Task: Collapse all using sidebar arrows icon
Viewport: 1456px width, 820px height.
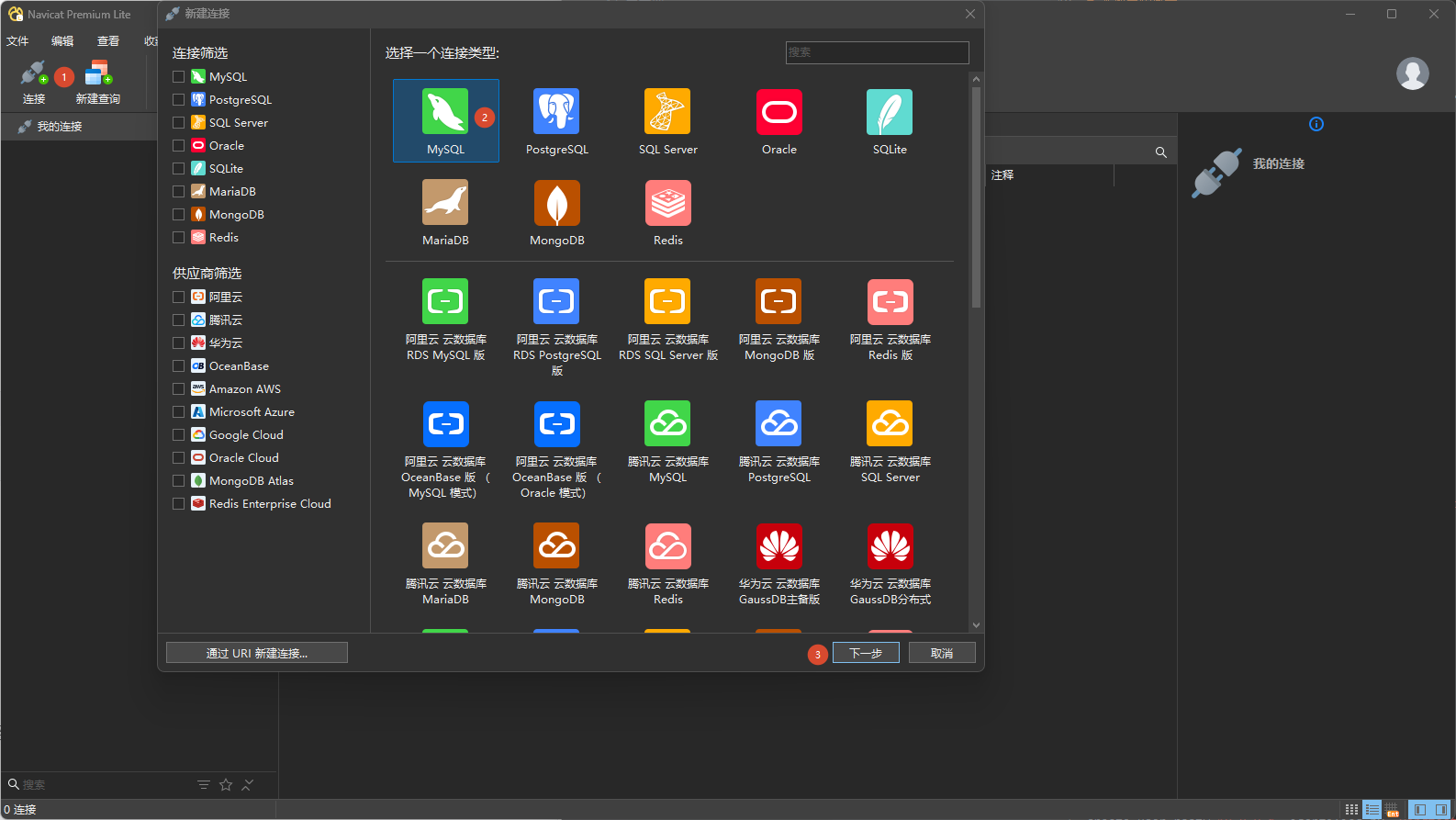Action: pyautogui.click(x=248, y=785)
